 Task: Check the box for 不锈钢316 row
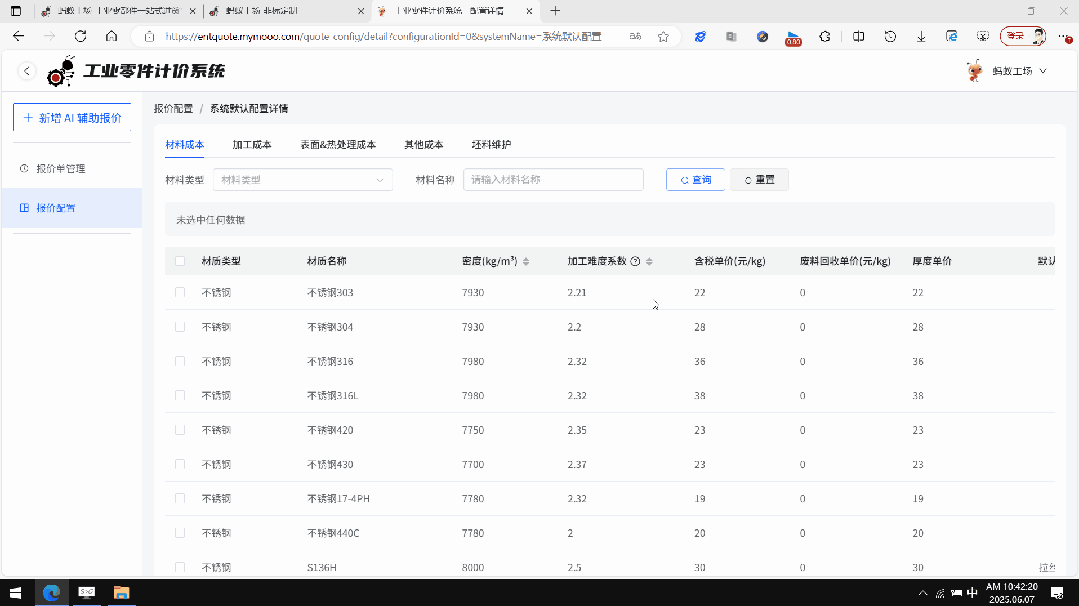pyautogui.click(x=180, y=361)
